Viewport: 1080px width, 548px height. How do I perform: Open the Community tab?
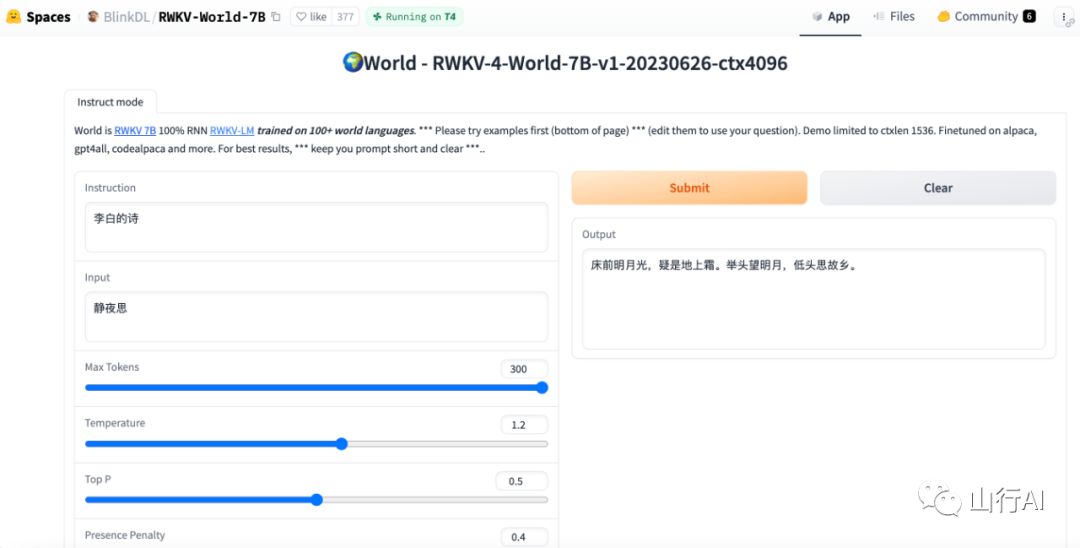pos(986,17)
